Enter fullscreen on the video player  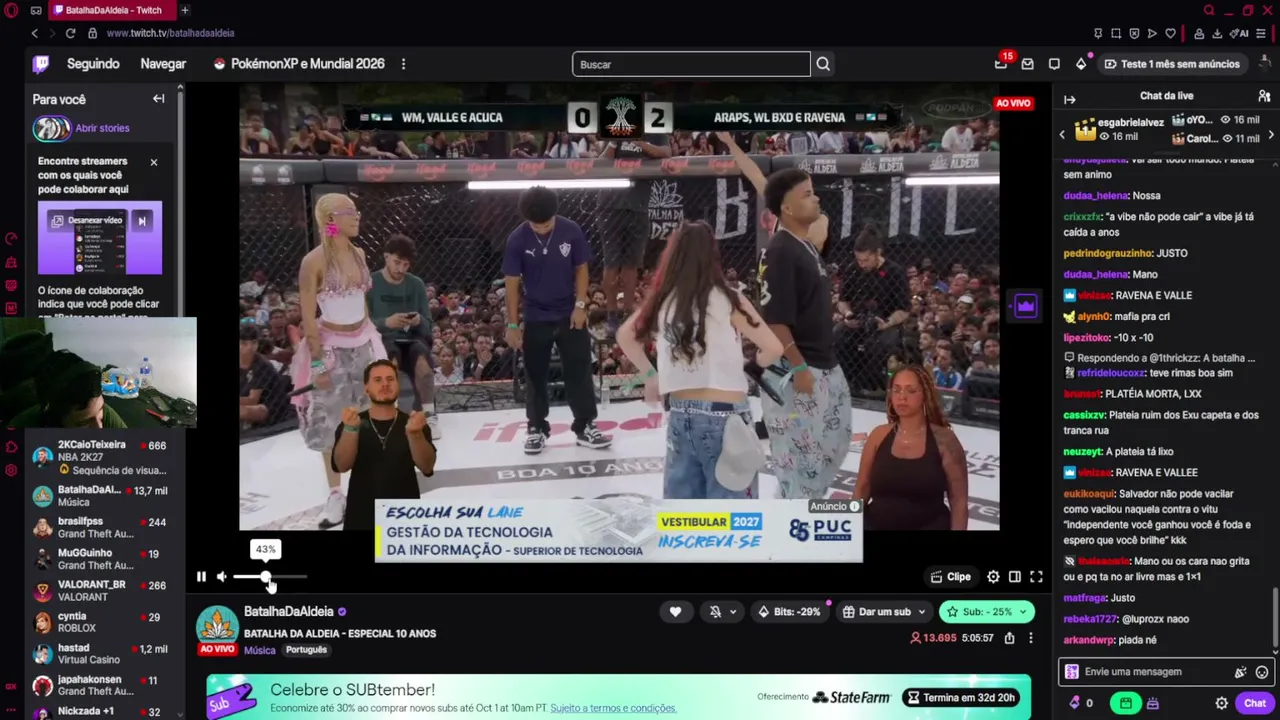(1037, 577)
